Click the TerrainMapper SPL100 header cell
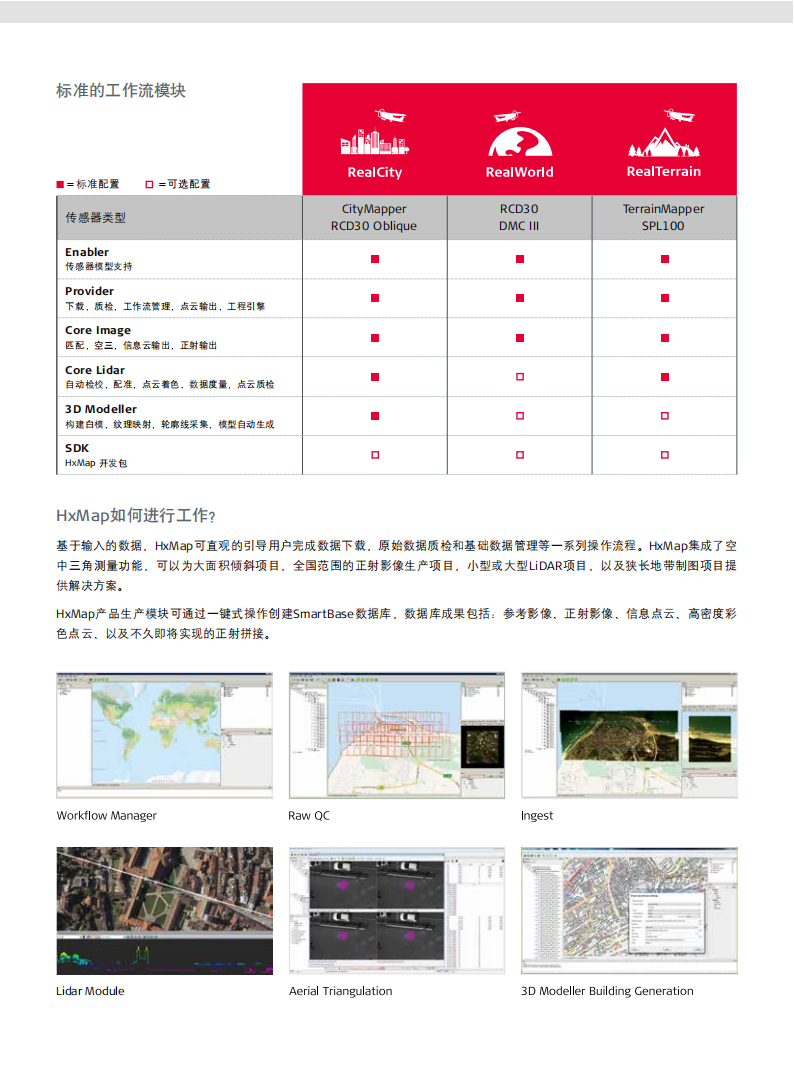Viewport: 794px width, 1077px height. [664, 218]
